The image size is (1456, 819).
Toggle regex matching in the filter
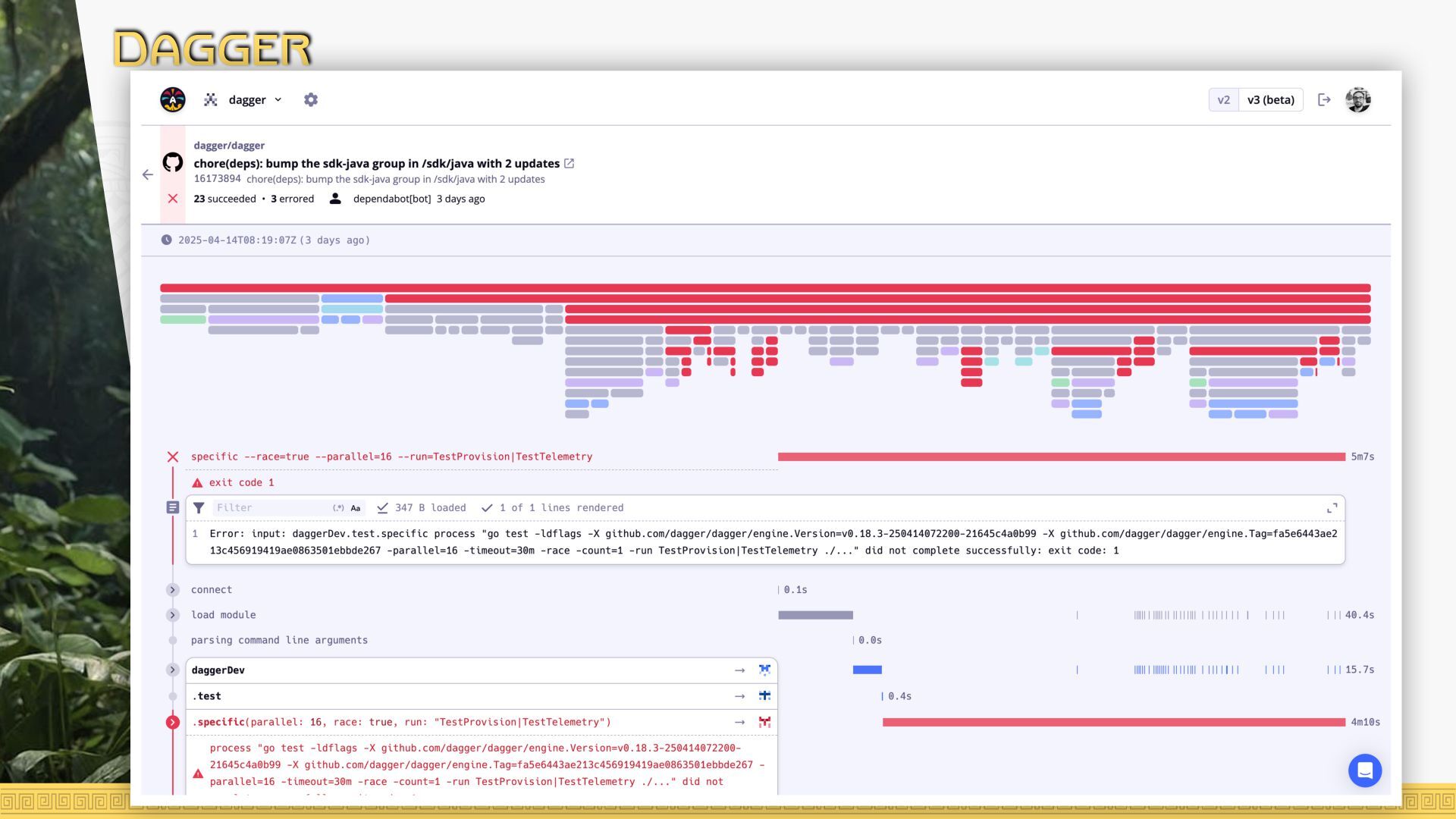(x=338, y=508)
